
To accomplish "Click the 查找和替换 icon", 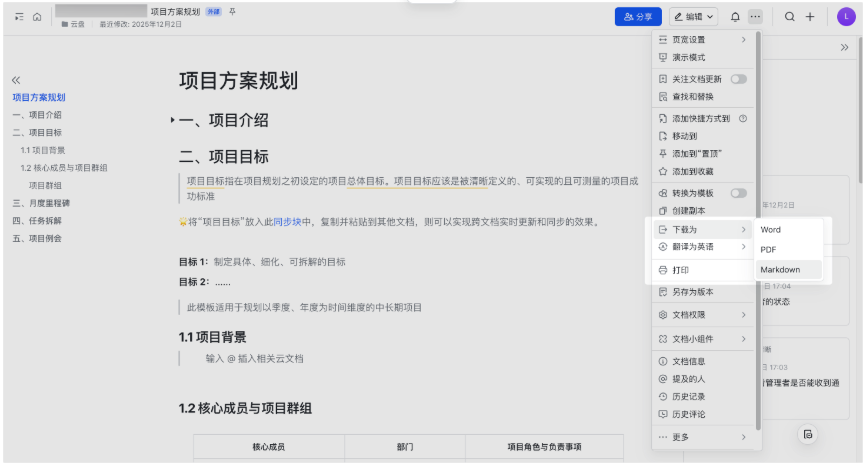I will click(663, 96).
